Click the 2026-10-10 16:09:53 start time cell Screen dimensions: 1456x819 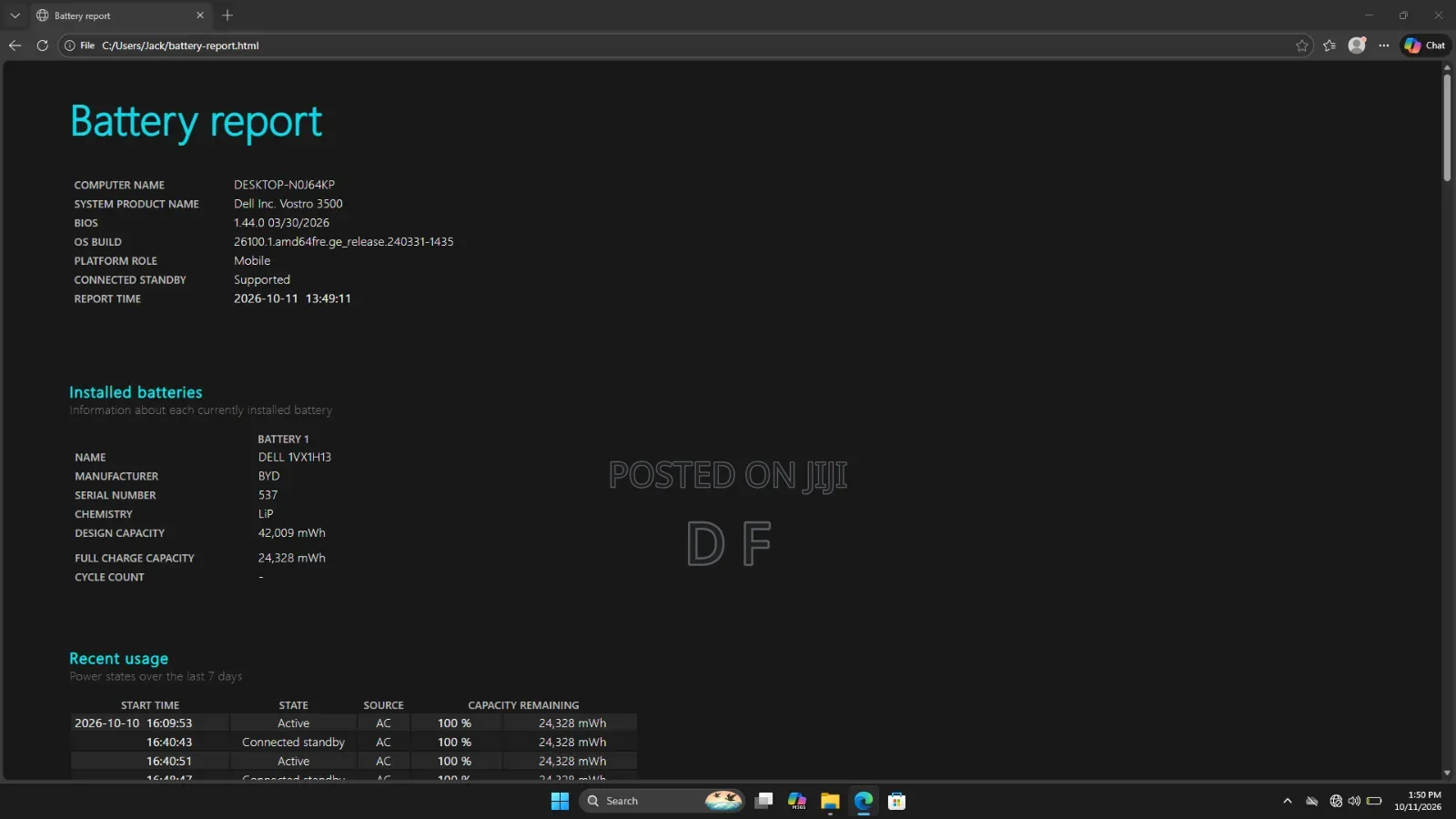tap(150, 723)
